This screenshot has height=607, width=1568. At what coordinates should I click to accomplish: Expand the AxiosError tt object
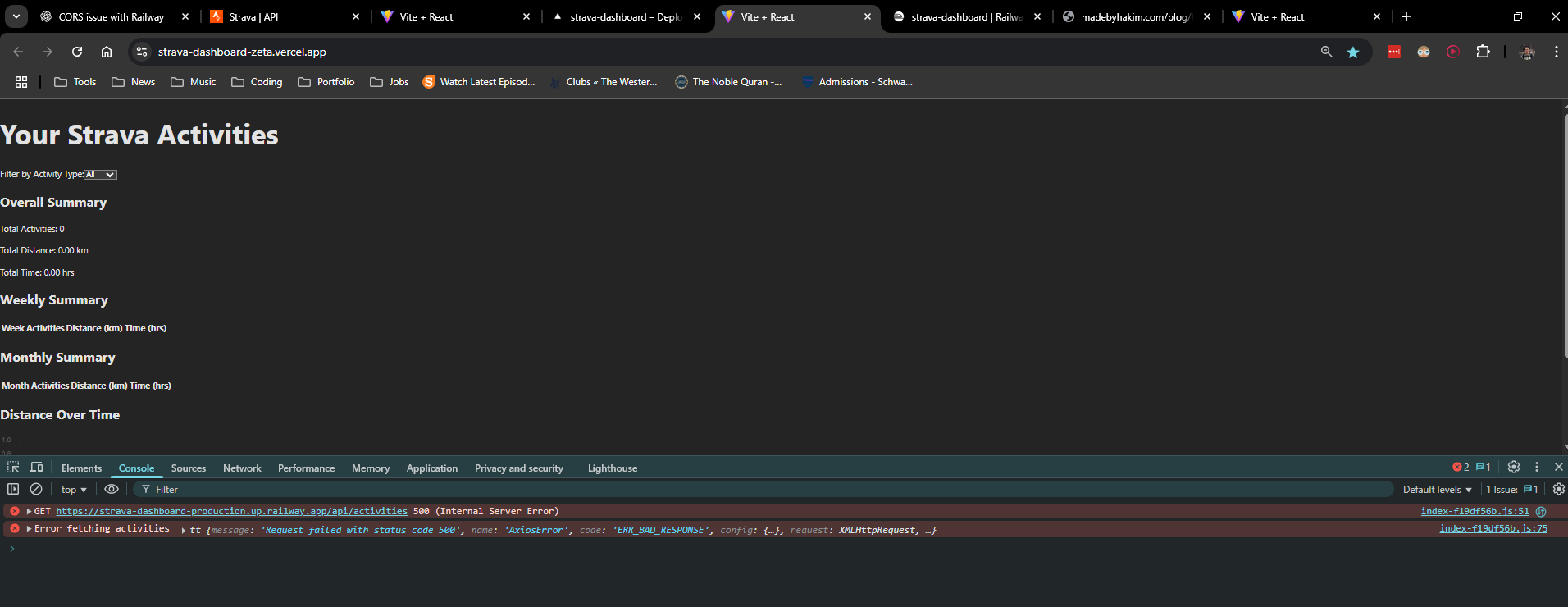pos(184,530)
